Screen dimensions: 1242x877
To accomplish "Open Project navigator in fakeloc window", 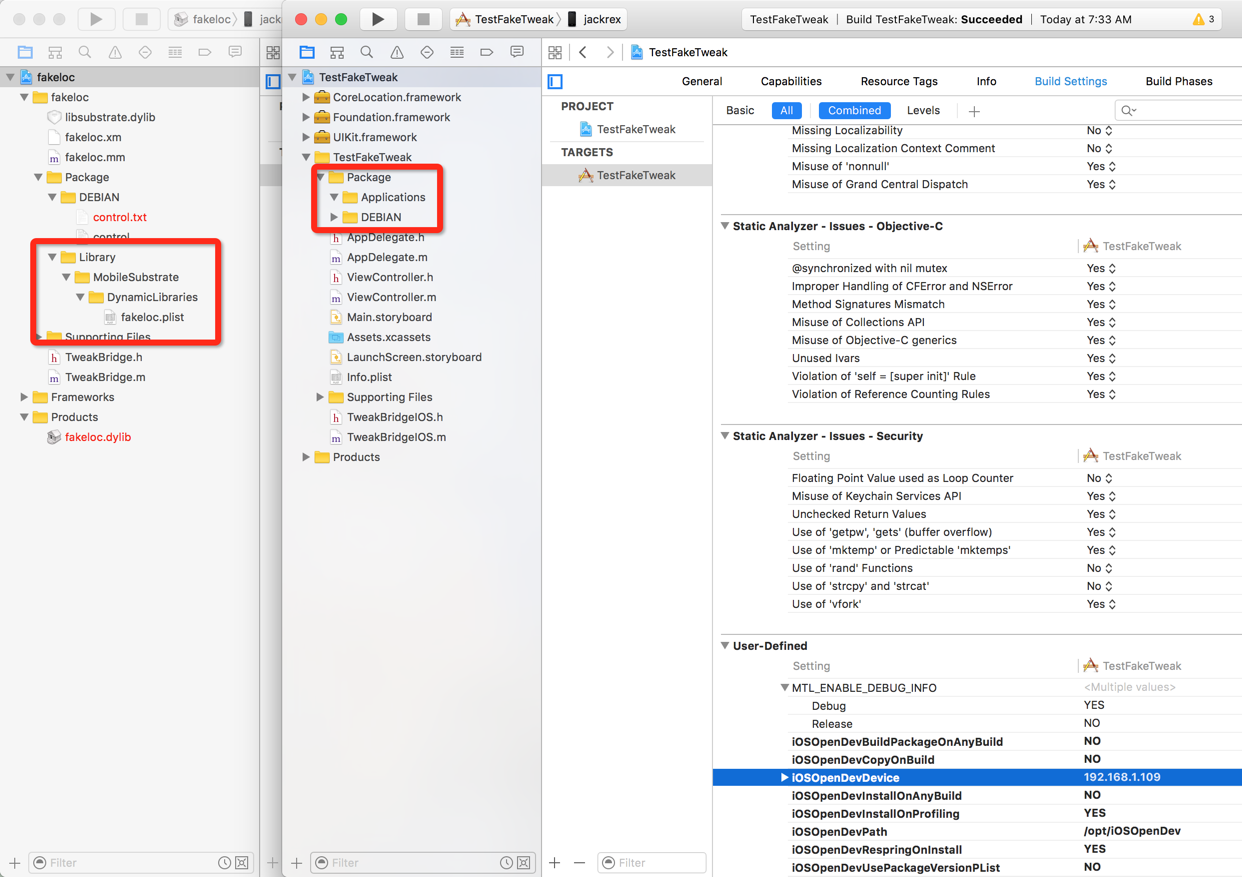I will 25,52.
